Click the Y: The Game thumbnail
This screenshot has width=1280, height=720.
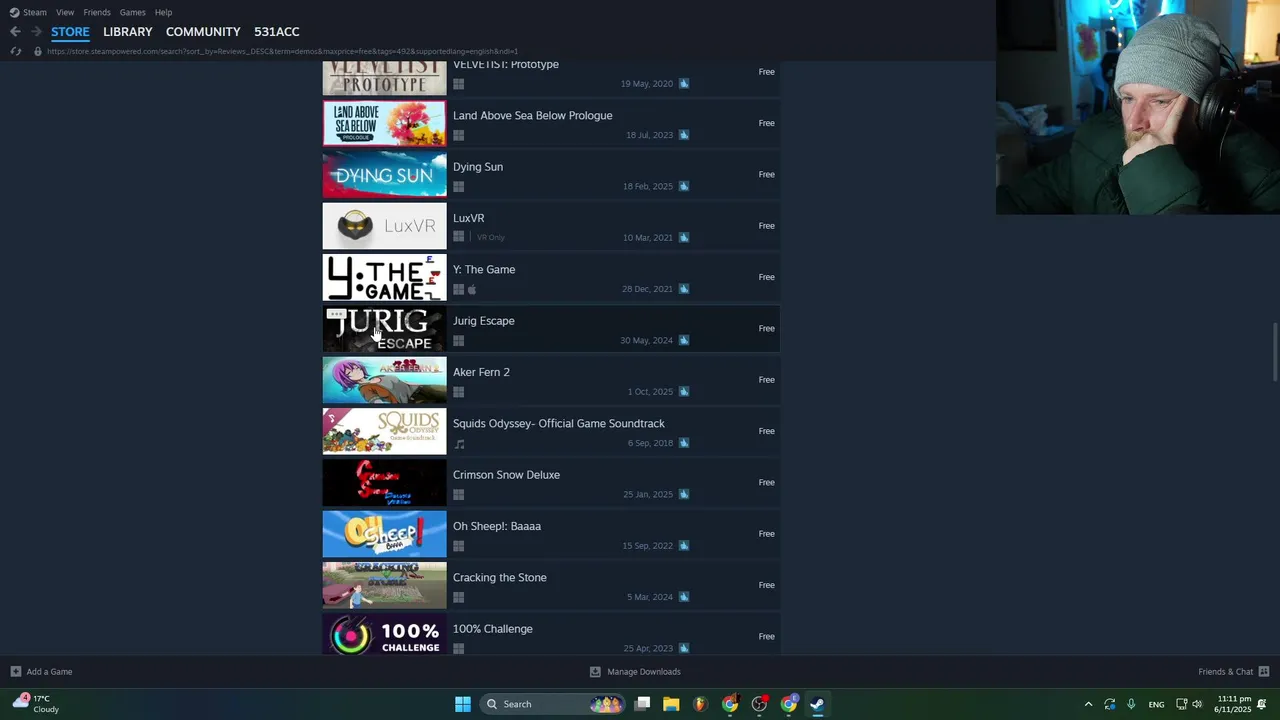(x=384, y=277)
